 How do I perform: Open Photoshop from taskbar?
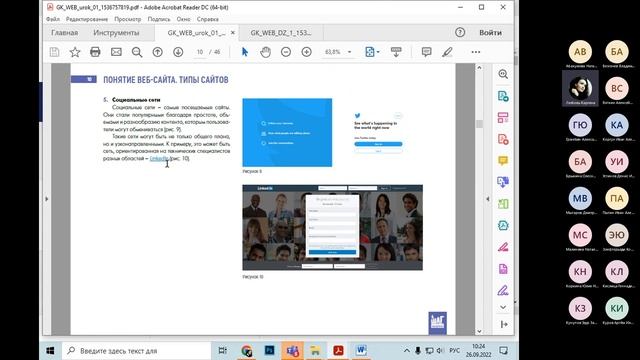pyautogui.click(x=269, y=350)
